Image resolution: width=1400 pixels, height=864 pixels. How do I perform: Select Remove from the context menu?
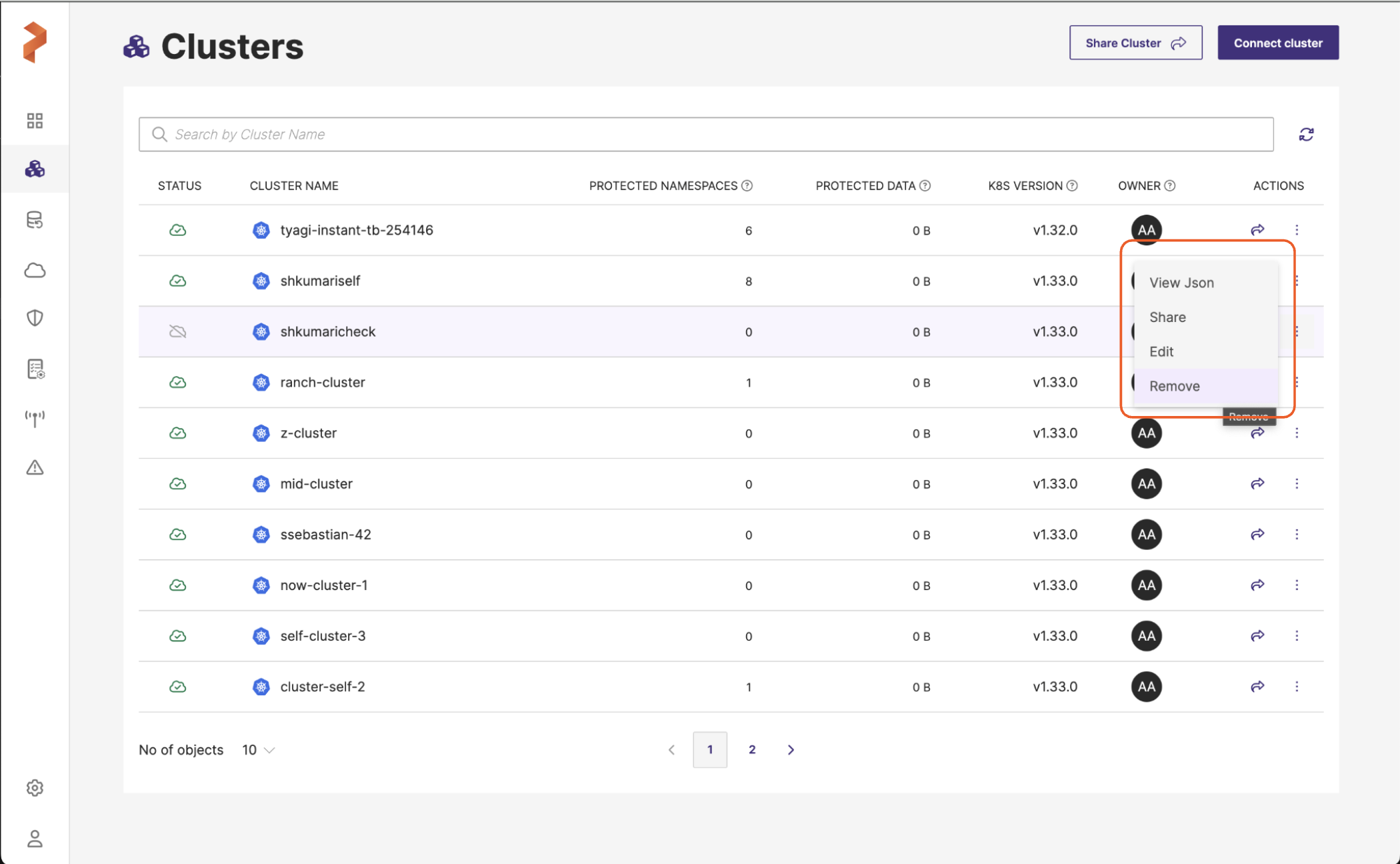1174,386
